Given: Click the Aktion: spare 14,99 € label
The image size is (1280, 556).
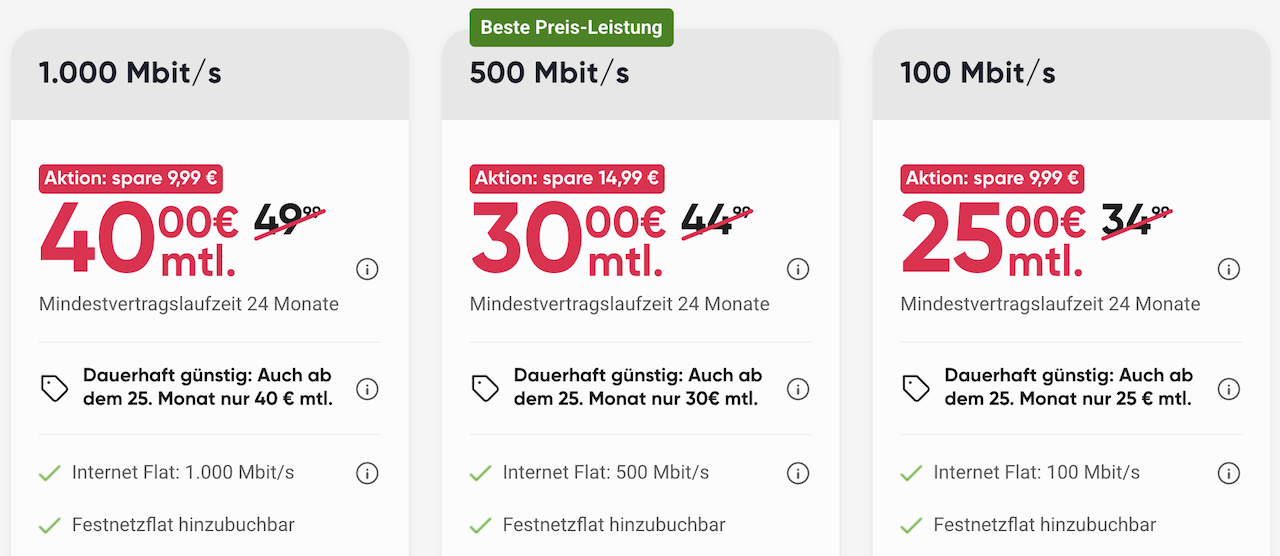Looking at the screenshot, I should point(567,179).
